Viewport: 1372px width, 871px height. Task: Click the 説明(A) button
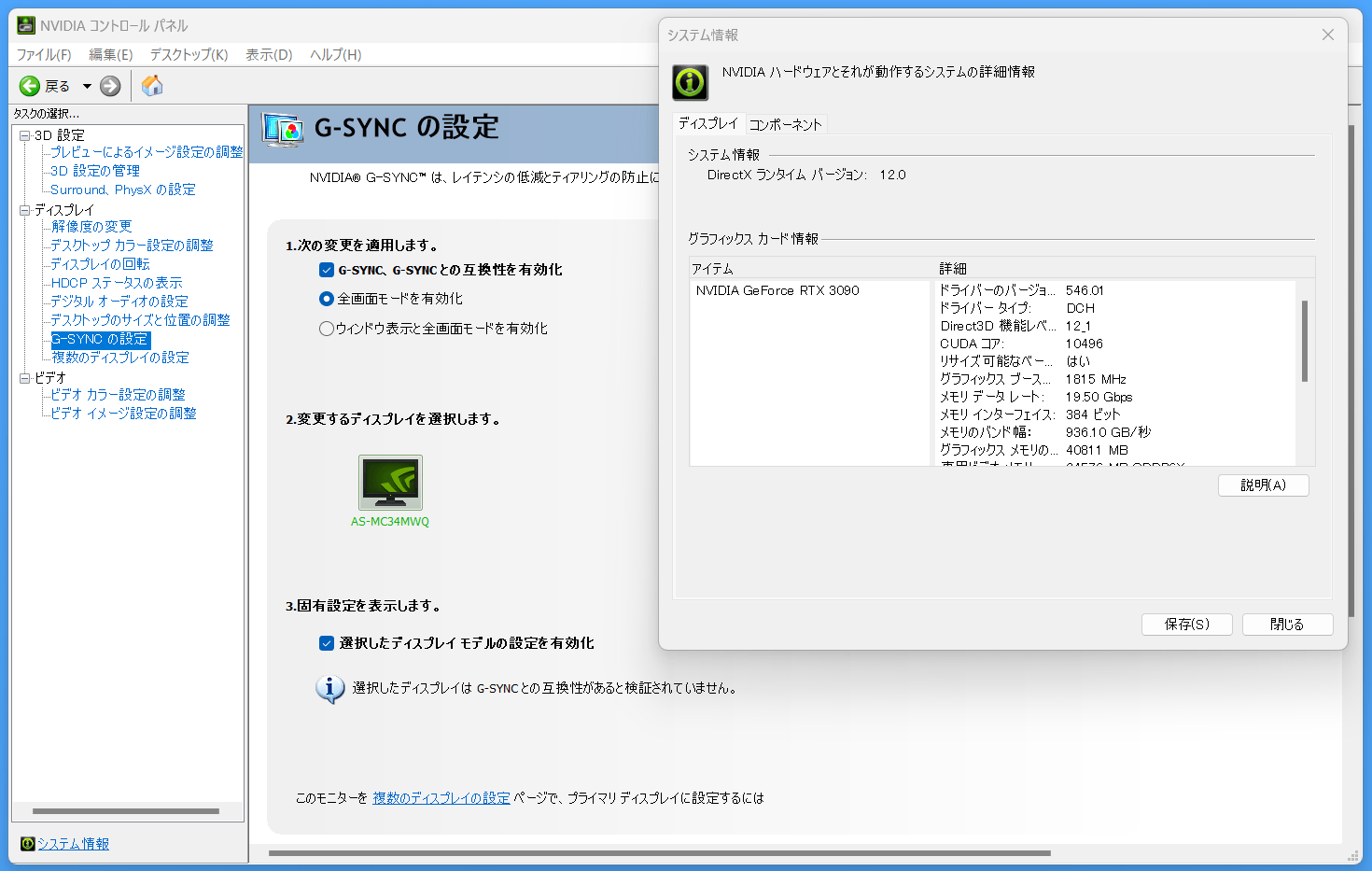tap(1264, 485)
